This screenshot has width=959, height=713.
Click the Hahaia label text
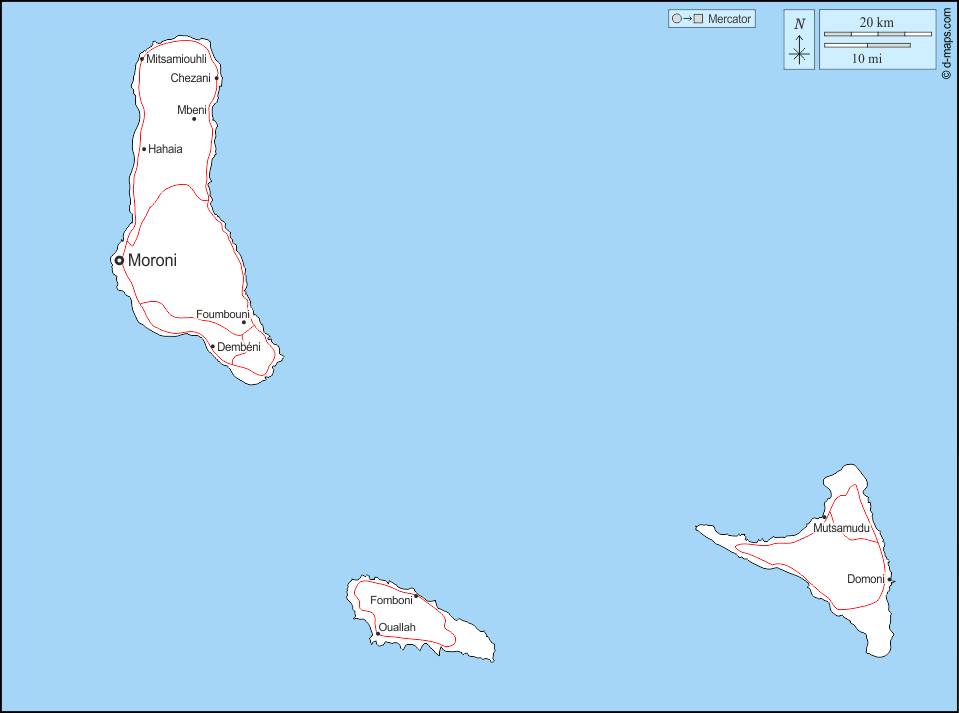click(166, 149)
